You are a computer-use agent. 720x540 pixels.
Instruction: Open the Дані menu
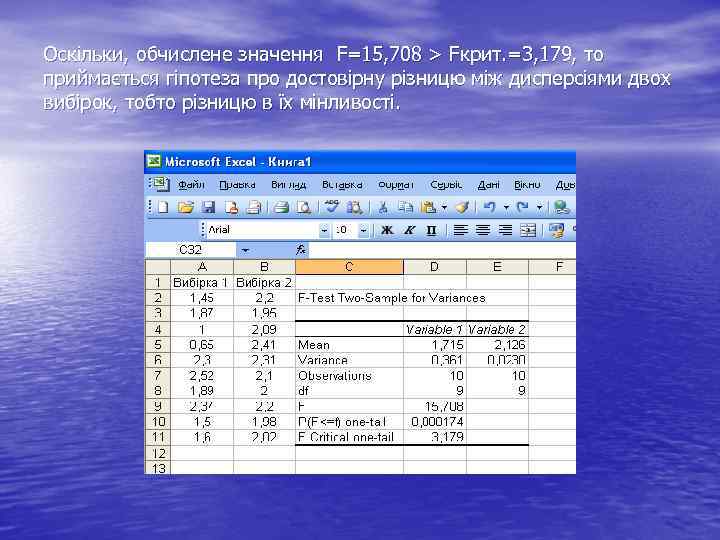pos(488,185)
